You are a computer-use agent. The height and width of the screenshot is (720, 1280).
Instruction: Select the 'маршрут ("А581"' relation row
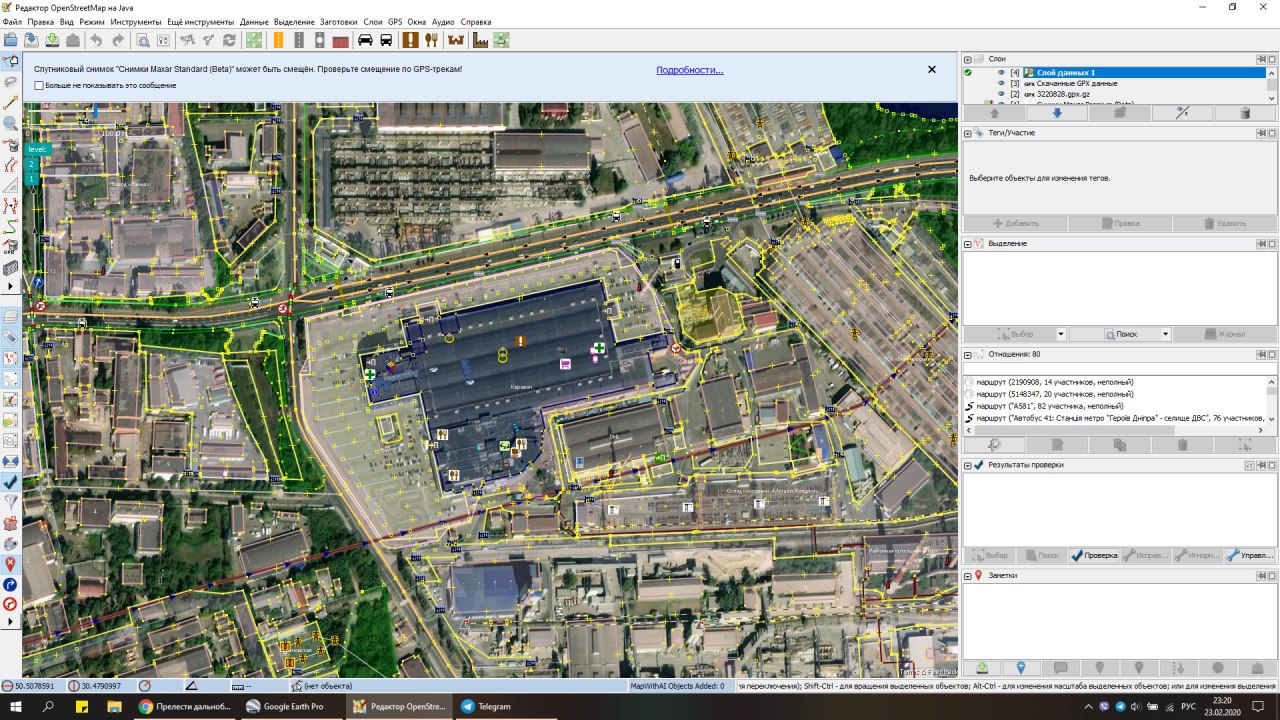point(1115,406)
